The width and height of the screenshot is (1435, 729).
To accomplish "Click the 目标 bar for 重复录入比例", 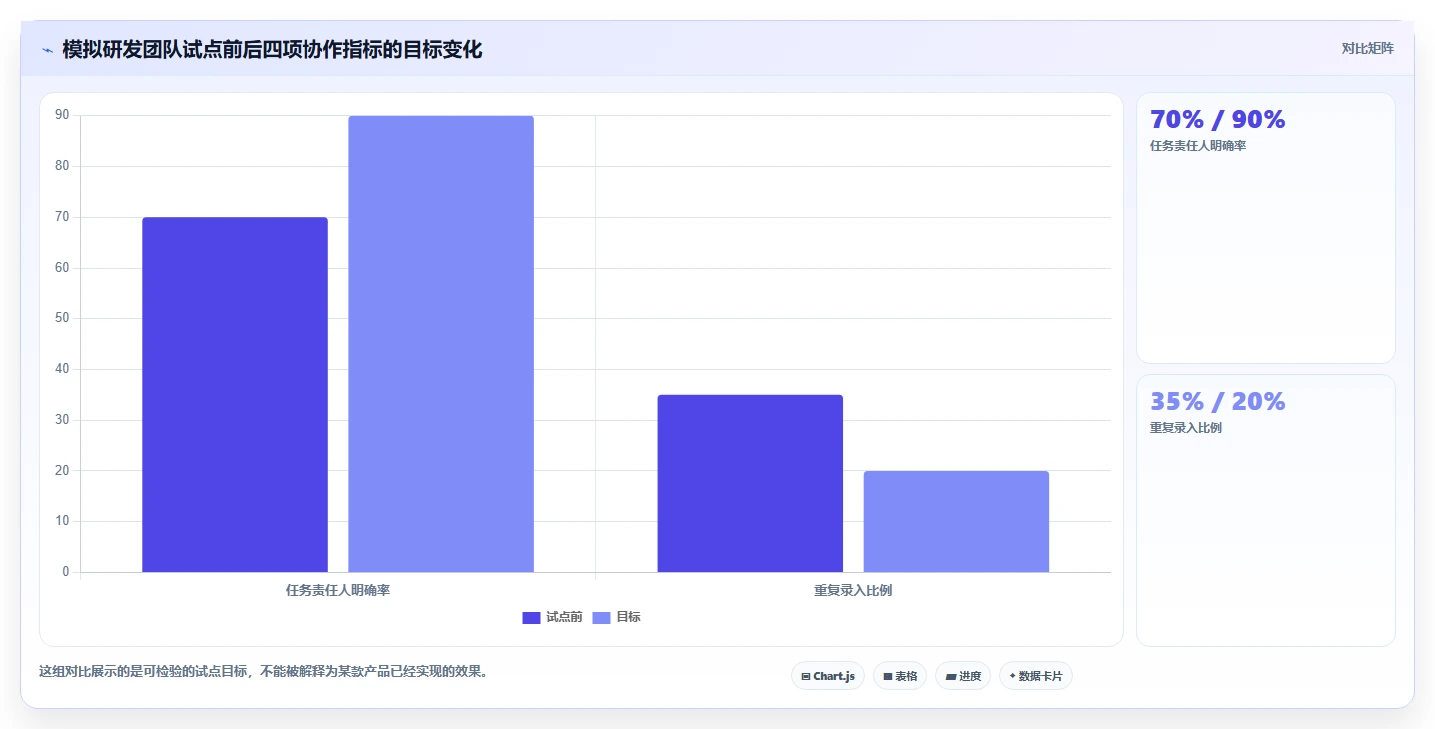I will 956,521.
